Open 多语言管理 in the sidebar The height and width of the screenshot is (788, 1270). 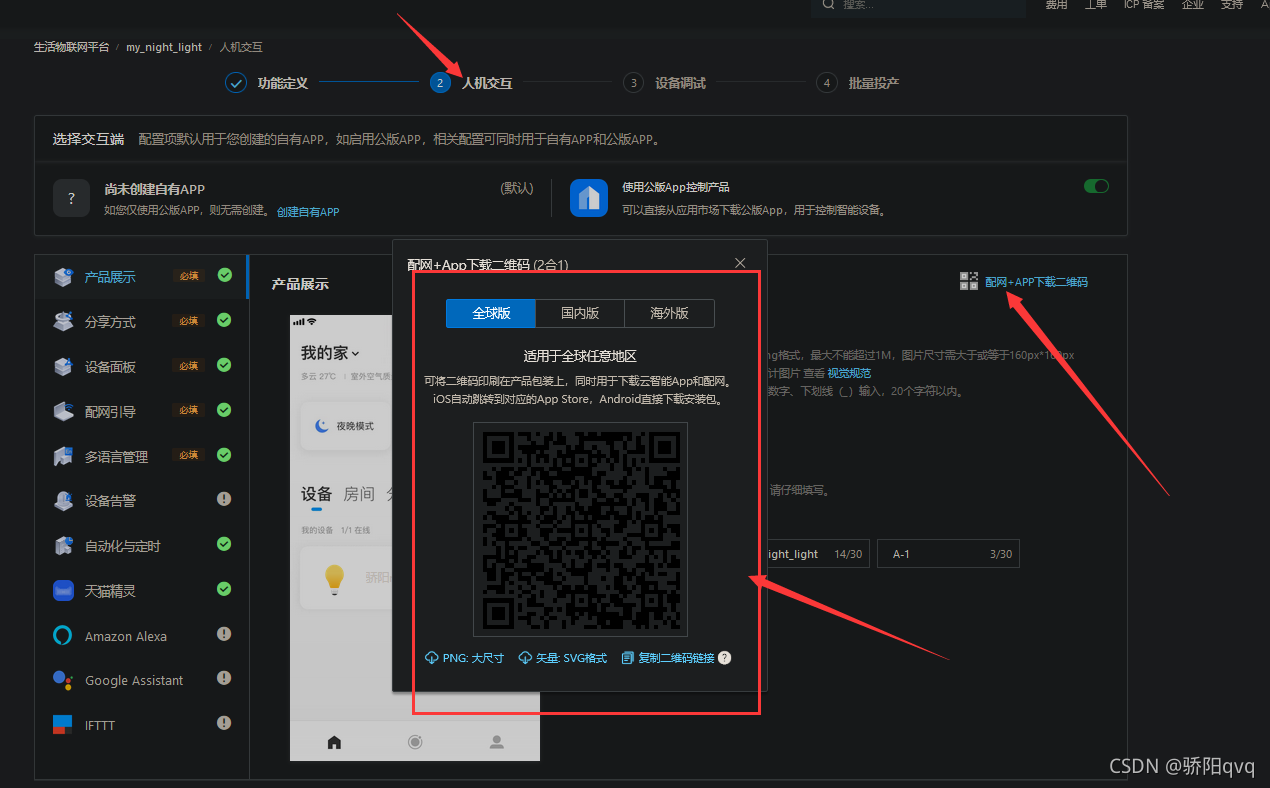[141, 456]
